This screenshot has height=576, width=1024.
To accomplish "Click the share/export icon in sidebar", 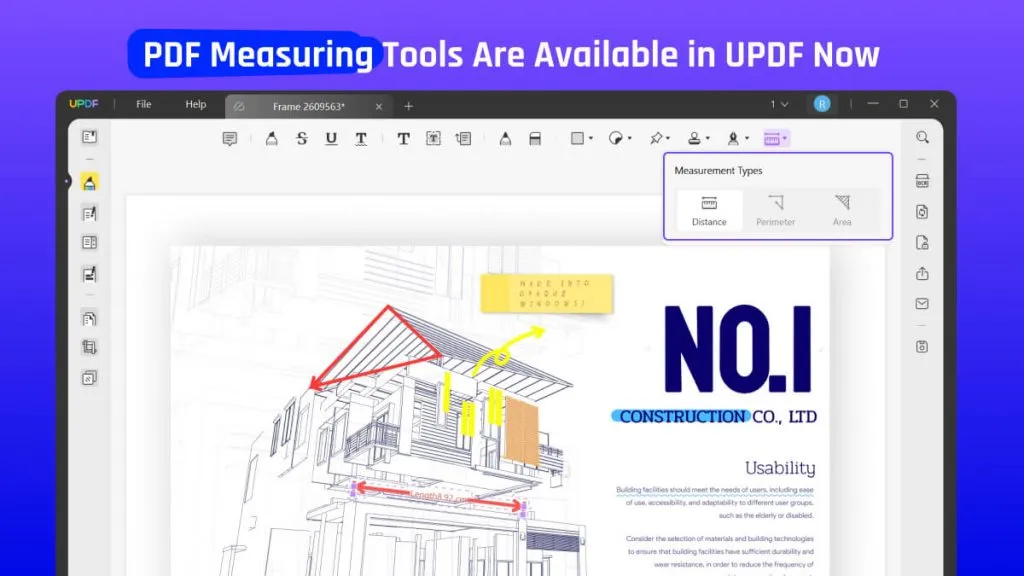I will click(x=922, y=273).
